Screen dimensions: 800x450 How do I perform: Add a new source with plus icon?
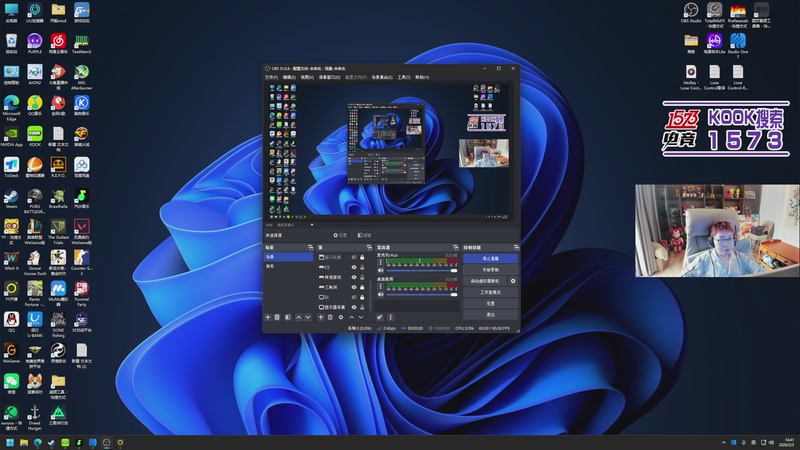point(321,317)
